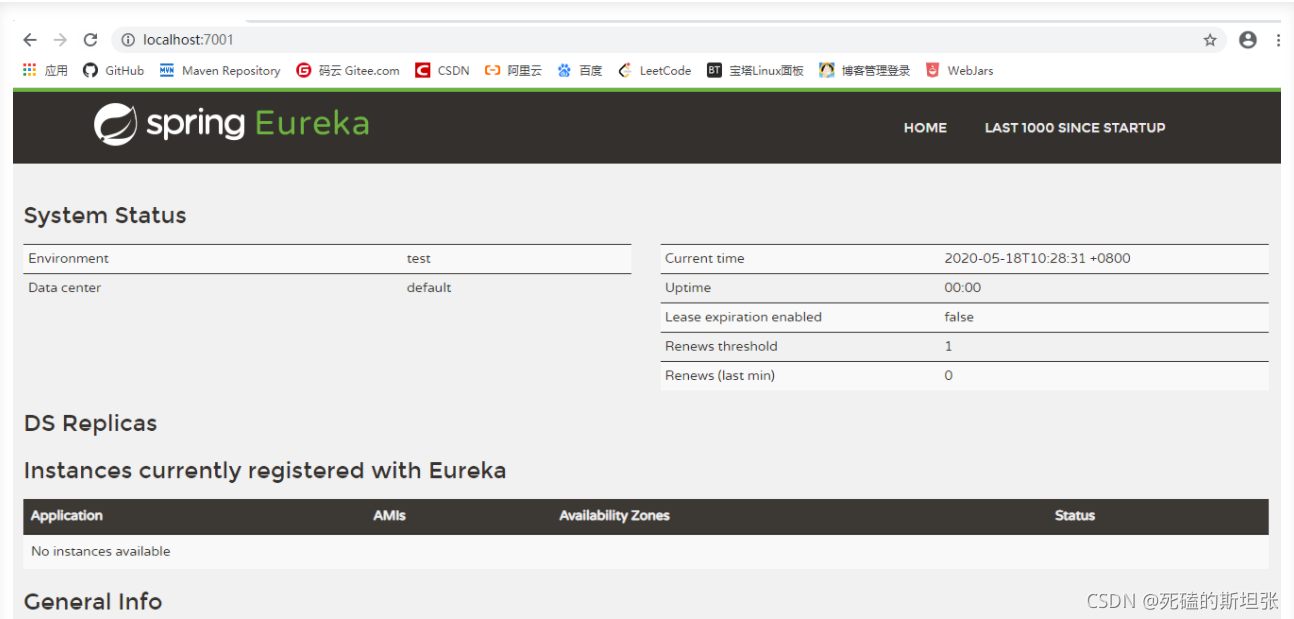Select the Data center label cell
The image size is (1294, 619).
64,287
